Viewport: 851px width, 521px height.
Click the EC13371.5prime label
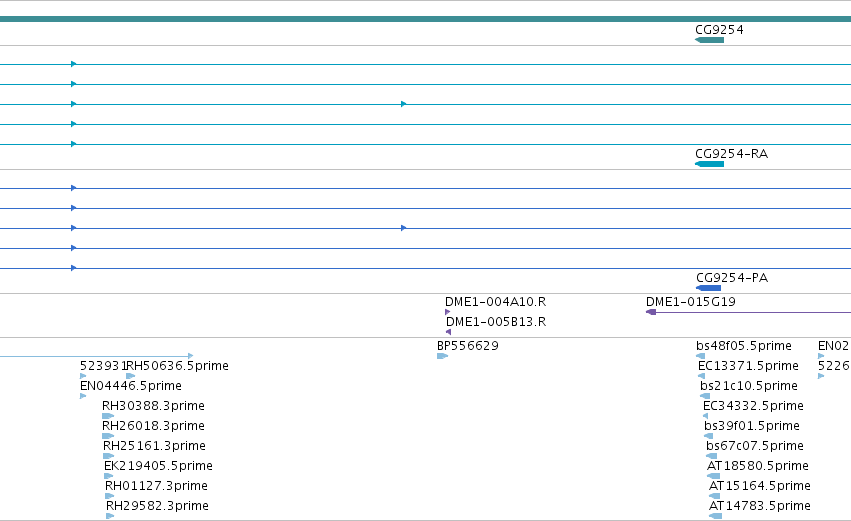[x=748, y=366]
